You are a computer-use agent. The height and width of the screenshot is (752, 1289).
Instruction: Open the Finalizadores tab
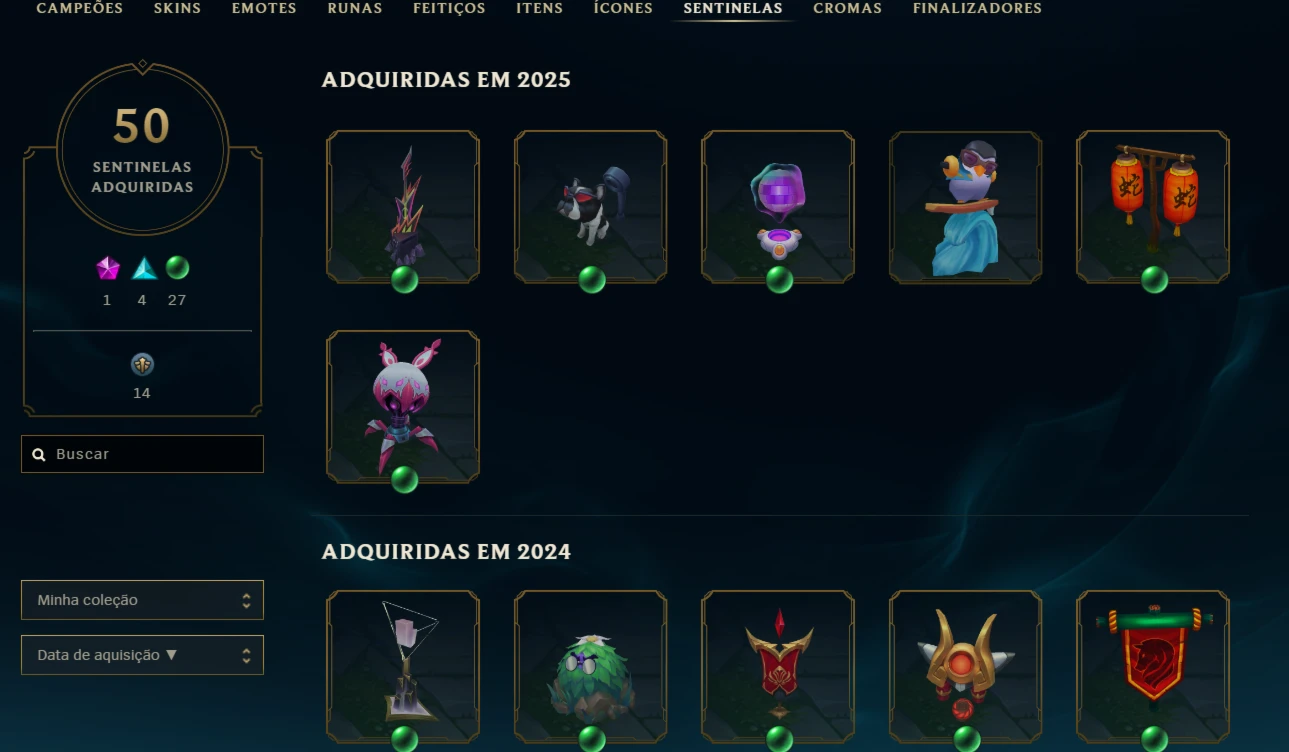point(977,8)
